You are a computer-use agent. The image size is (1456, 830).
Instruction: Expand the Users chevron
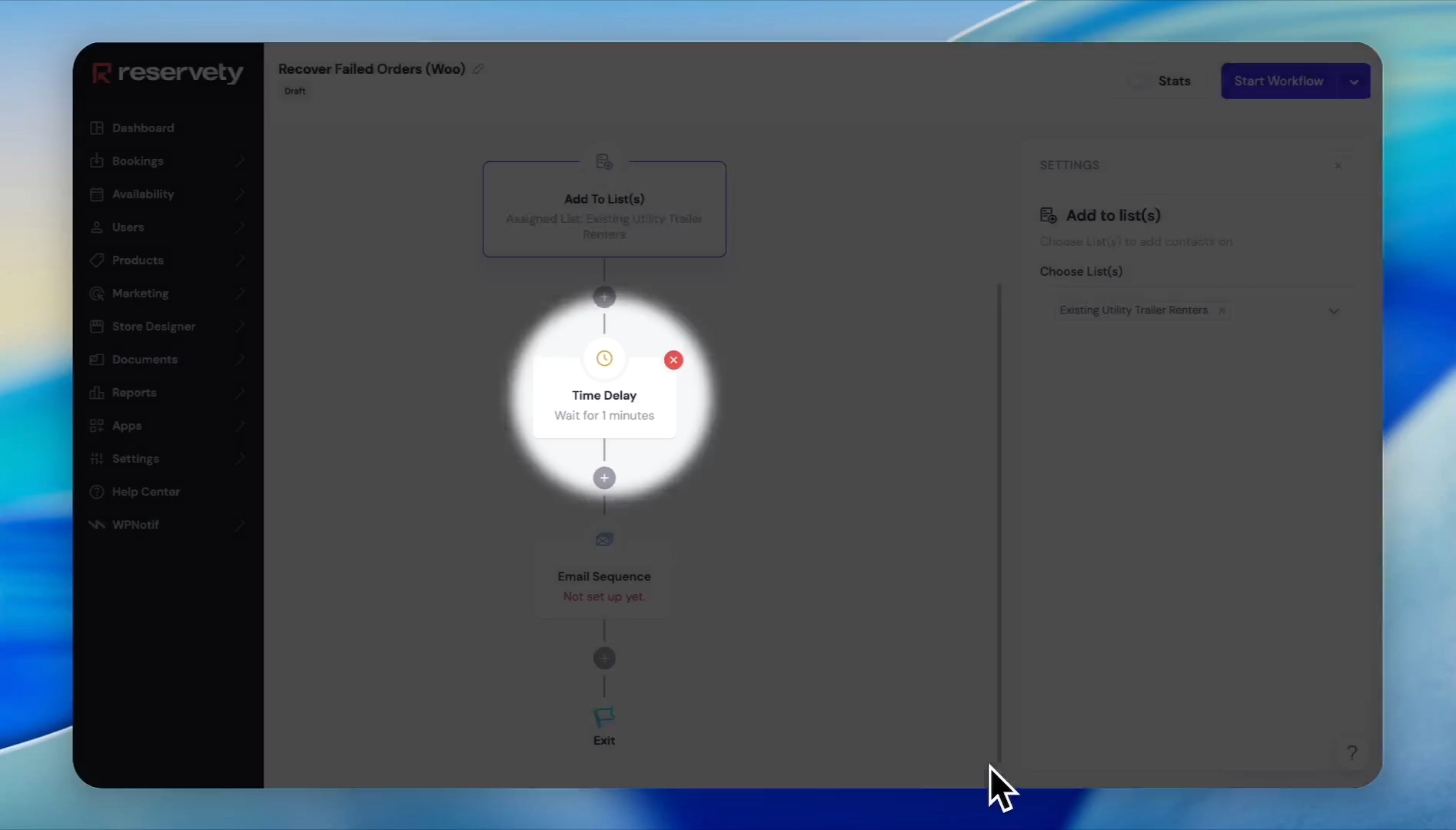(240, 227)
